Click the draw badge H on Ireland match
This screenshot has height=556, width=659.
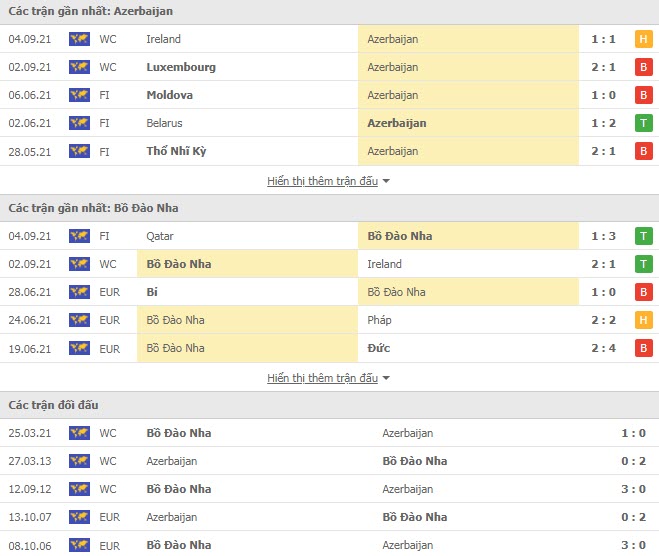point(643,39)
